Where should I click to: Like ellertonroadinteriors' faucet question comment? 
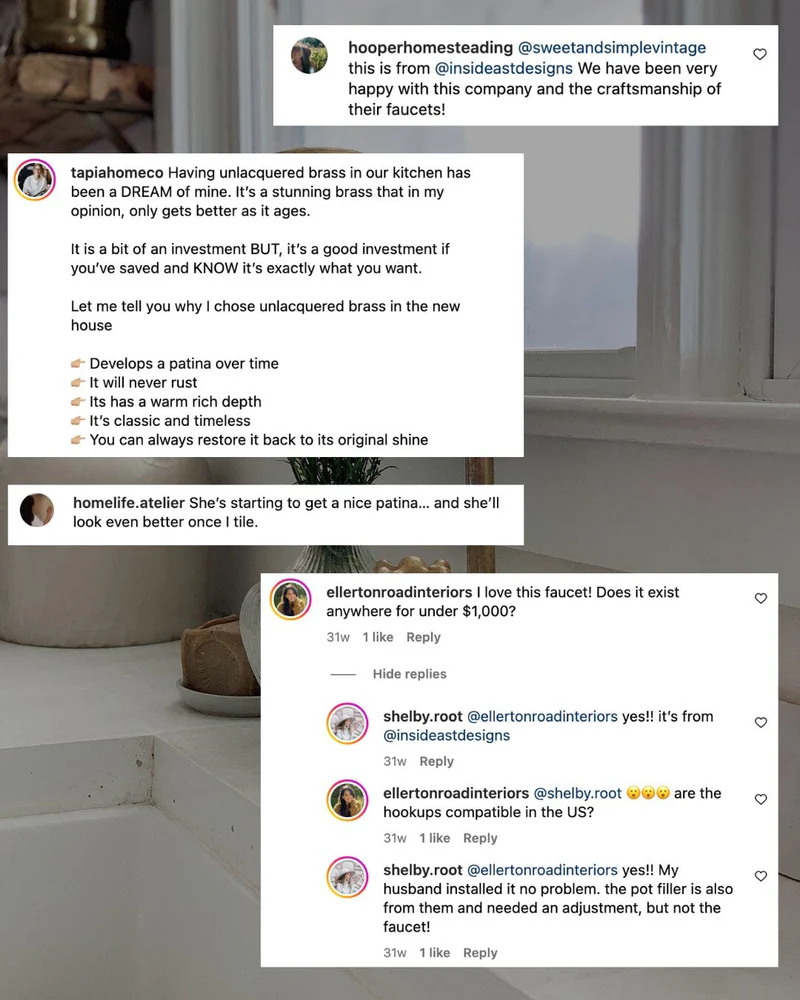tap(760, 598)
